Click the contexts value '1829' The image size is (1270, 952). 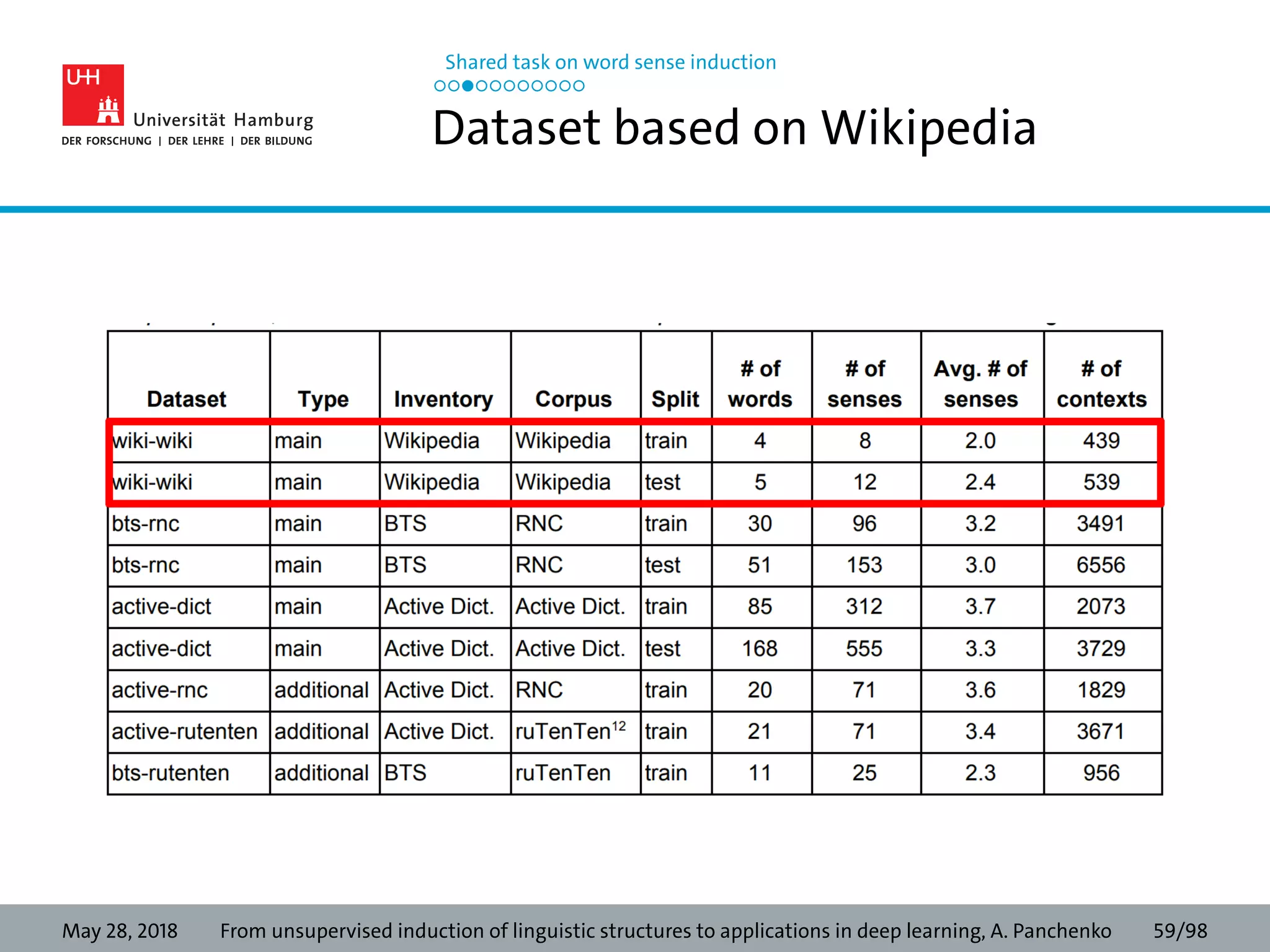(x=1101, y=690)
